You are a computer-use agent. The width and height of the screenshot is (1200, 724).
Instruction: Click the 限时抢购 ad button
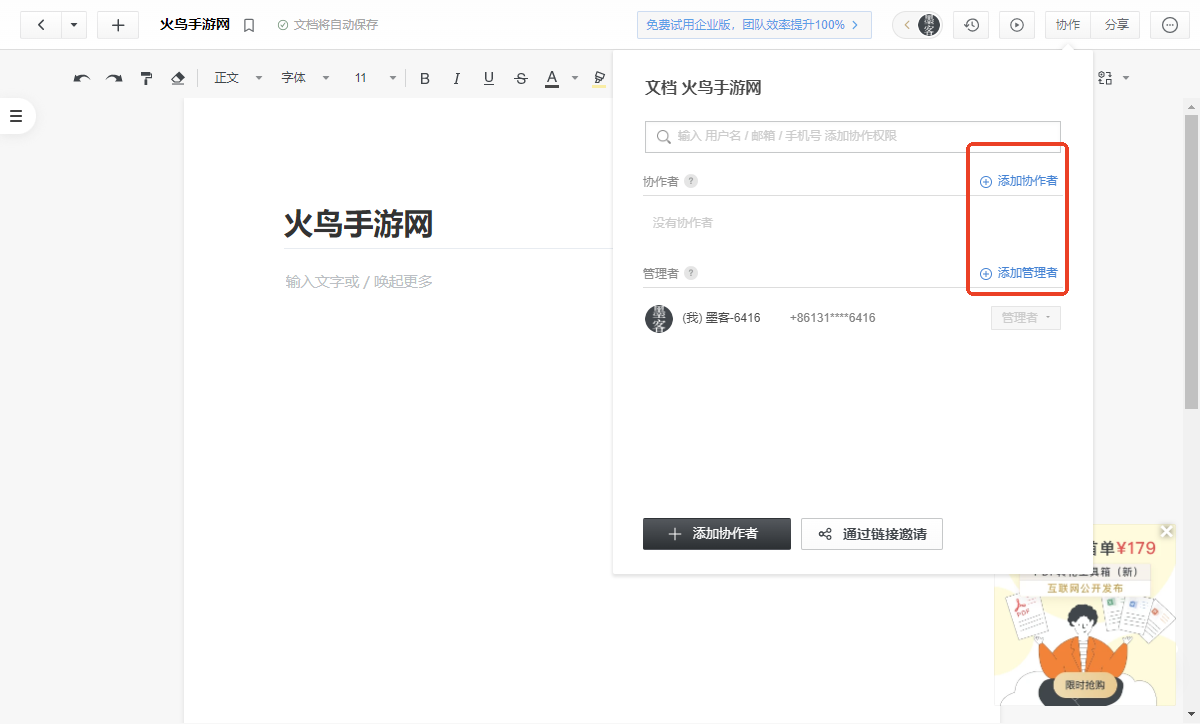click(x=1085, y=685)
